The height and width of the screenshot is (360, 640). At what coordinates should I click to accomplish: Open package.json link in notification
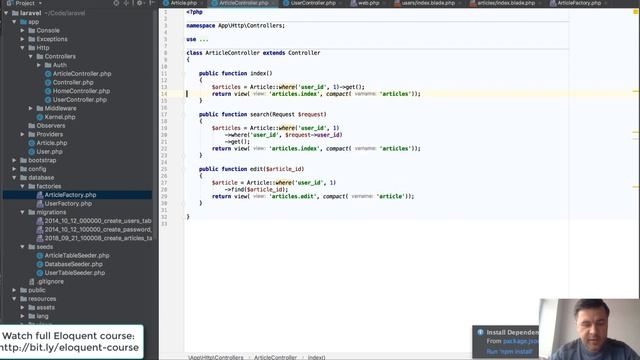521,341
